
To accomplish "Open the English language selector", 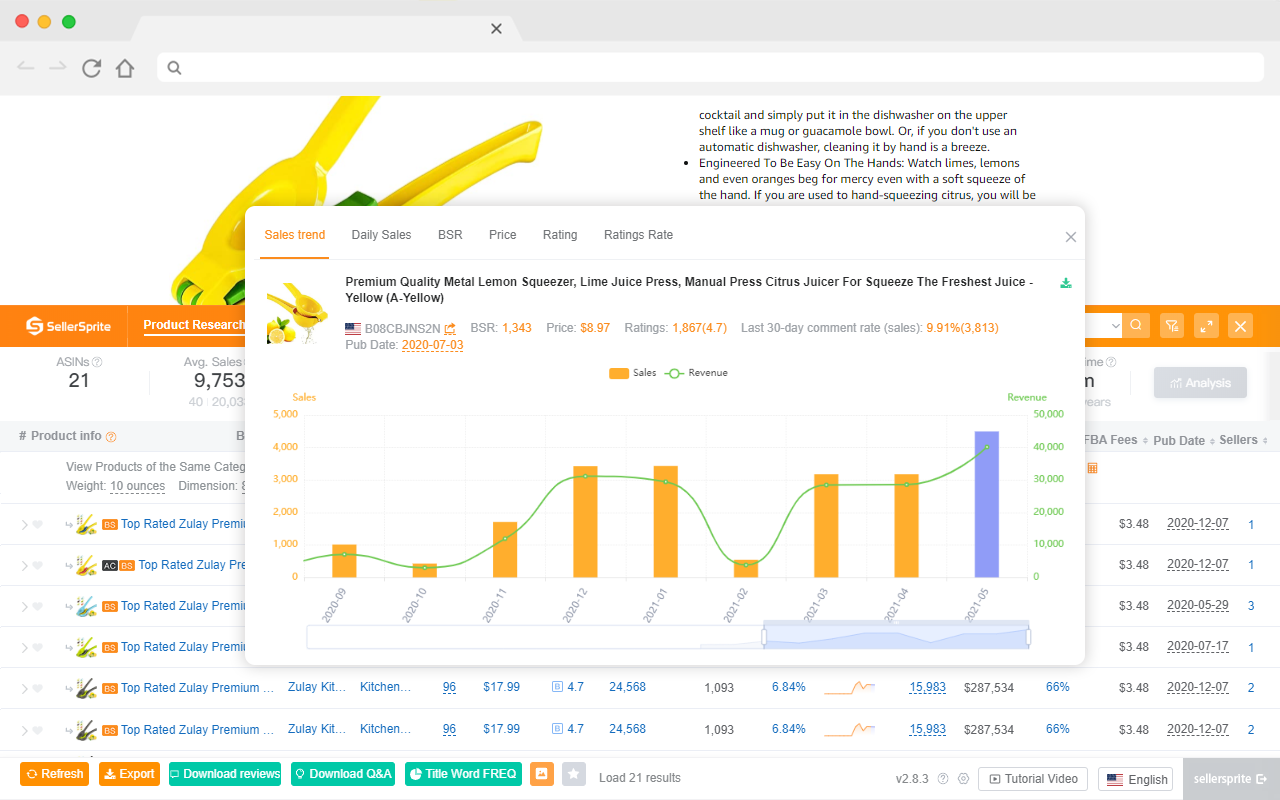I will click(x=1135, y=779).
